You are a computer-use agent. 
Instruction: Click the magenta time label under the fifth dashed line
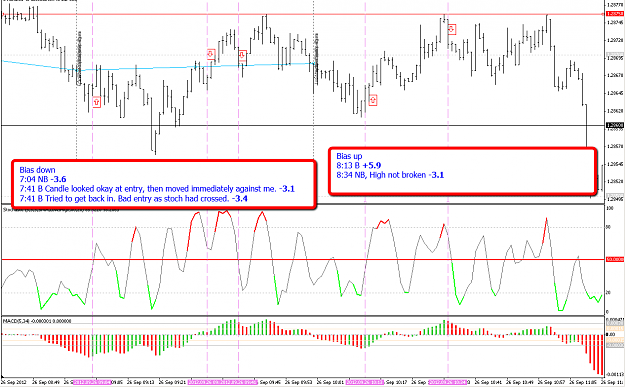tap(448, 382)
